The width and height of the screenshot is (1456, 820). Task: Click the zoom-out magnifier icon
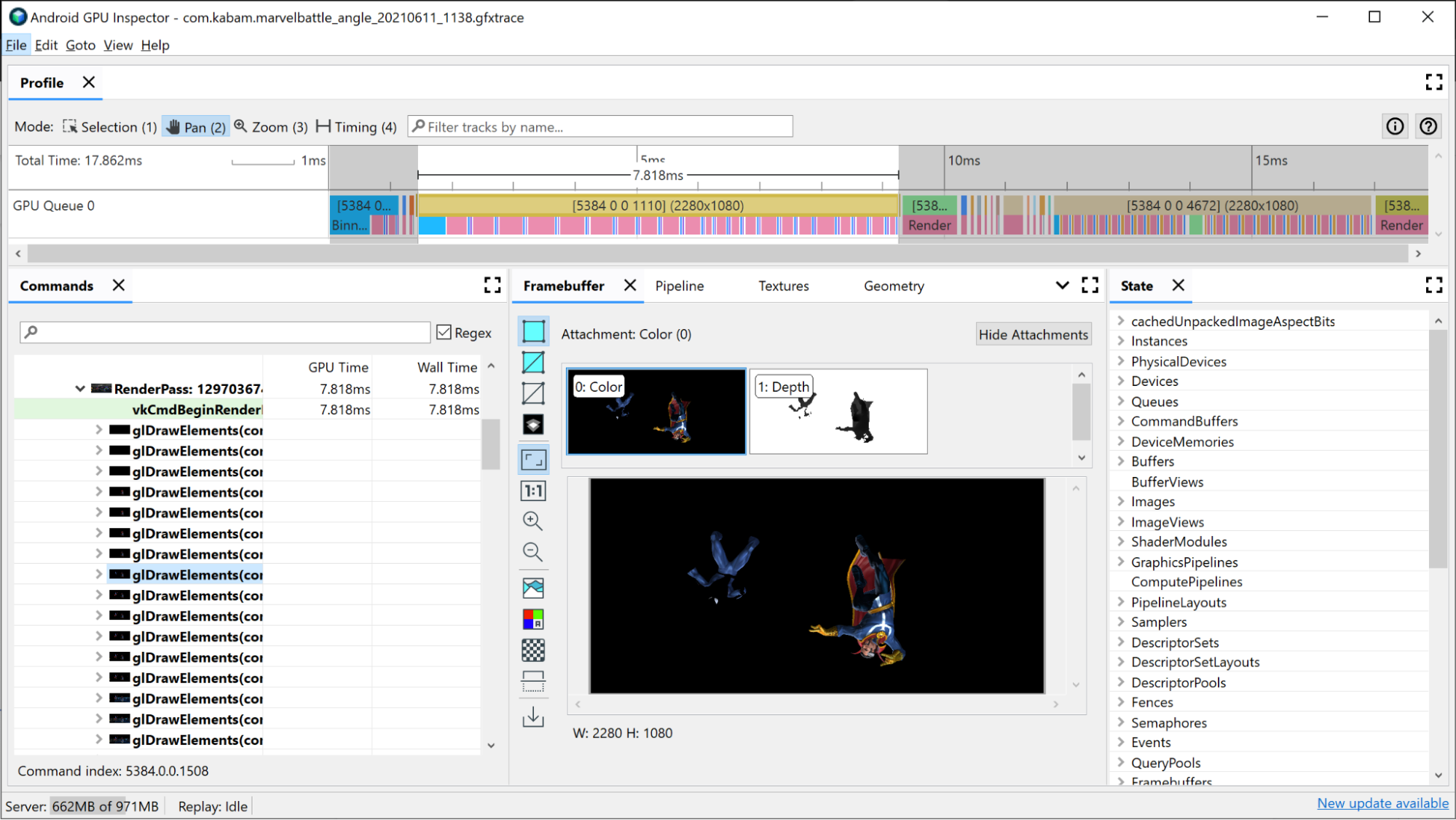tap(533, 552)
